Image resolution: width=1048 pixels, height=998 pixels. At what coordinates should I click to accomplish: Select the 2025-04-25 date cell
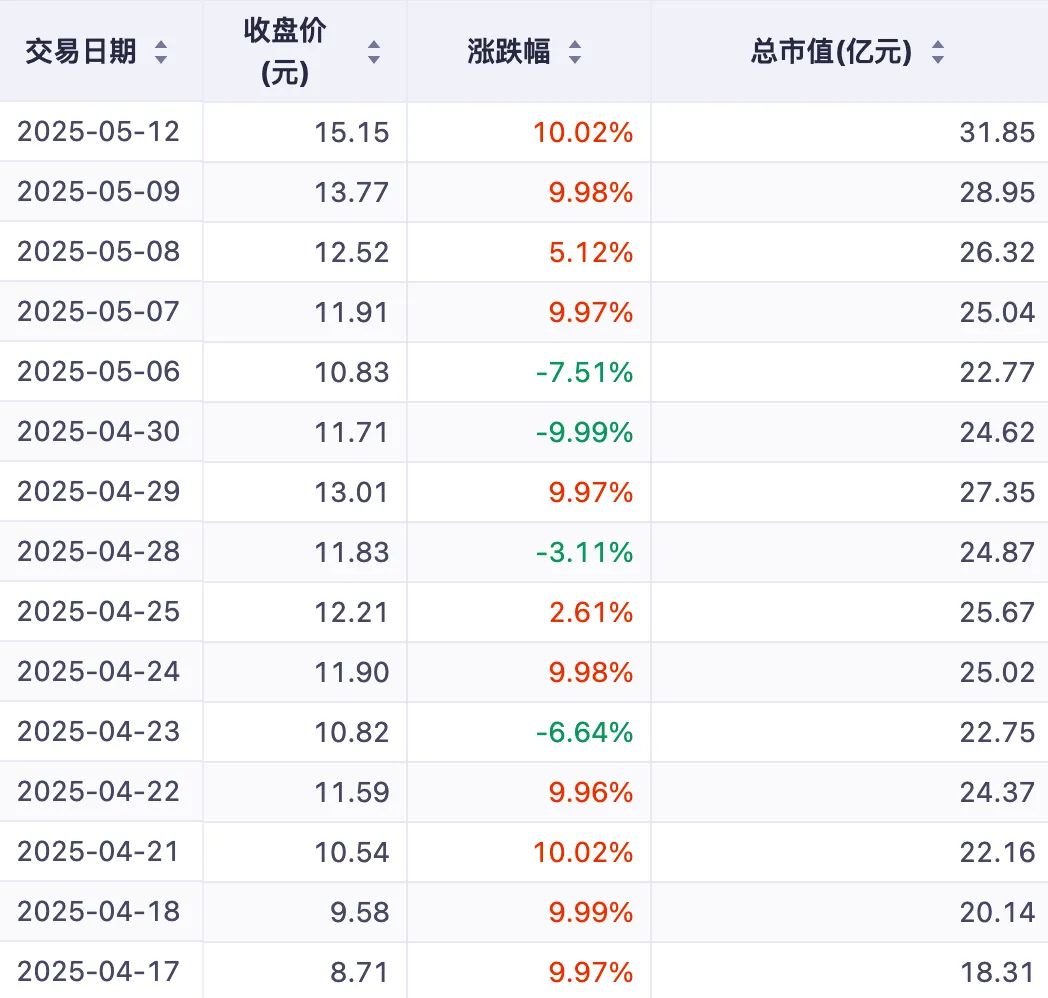pos(99,612)
